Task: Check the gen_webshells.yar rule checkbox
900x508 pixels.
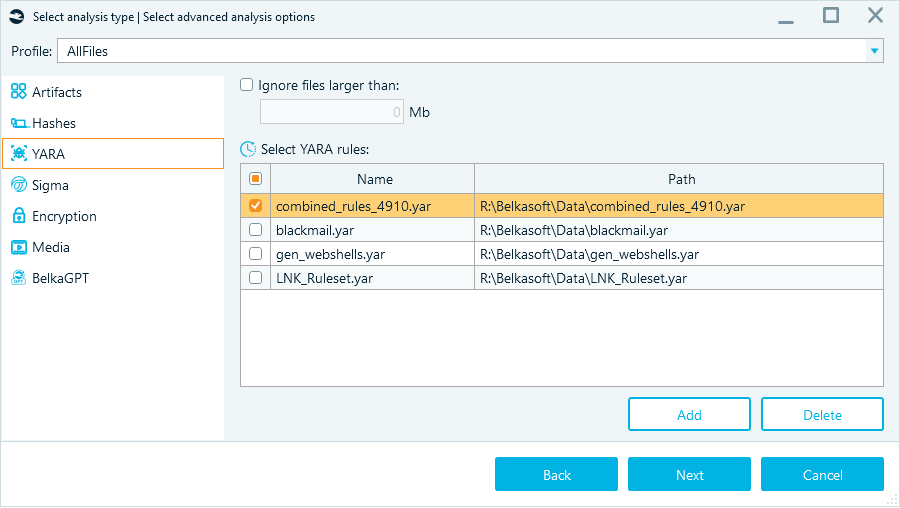Action: click(255, 254)
